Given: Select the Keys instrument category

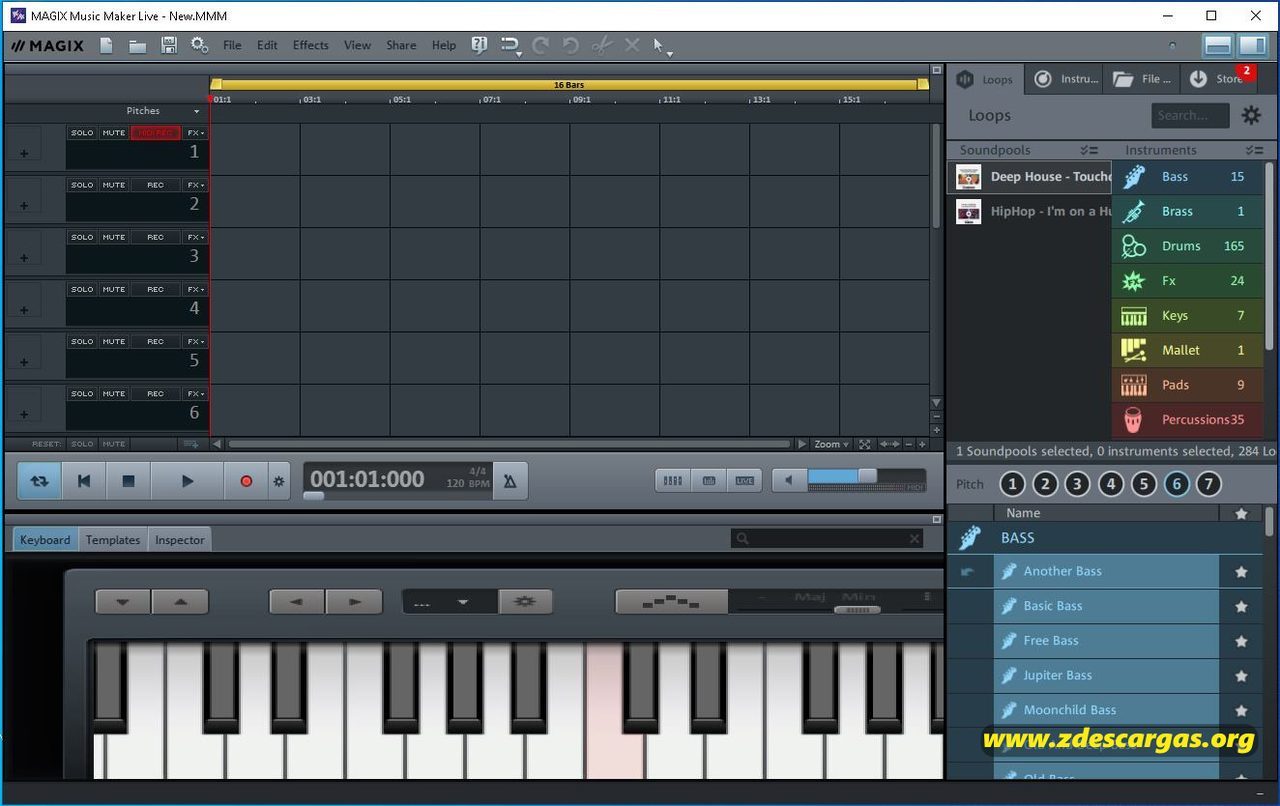Looking at the screenshot, I should coord(1187,315).
